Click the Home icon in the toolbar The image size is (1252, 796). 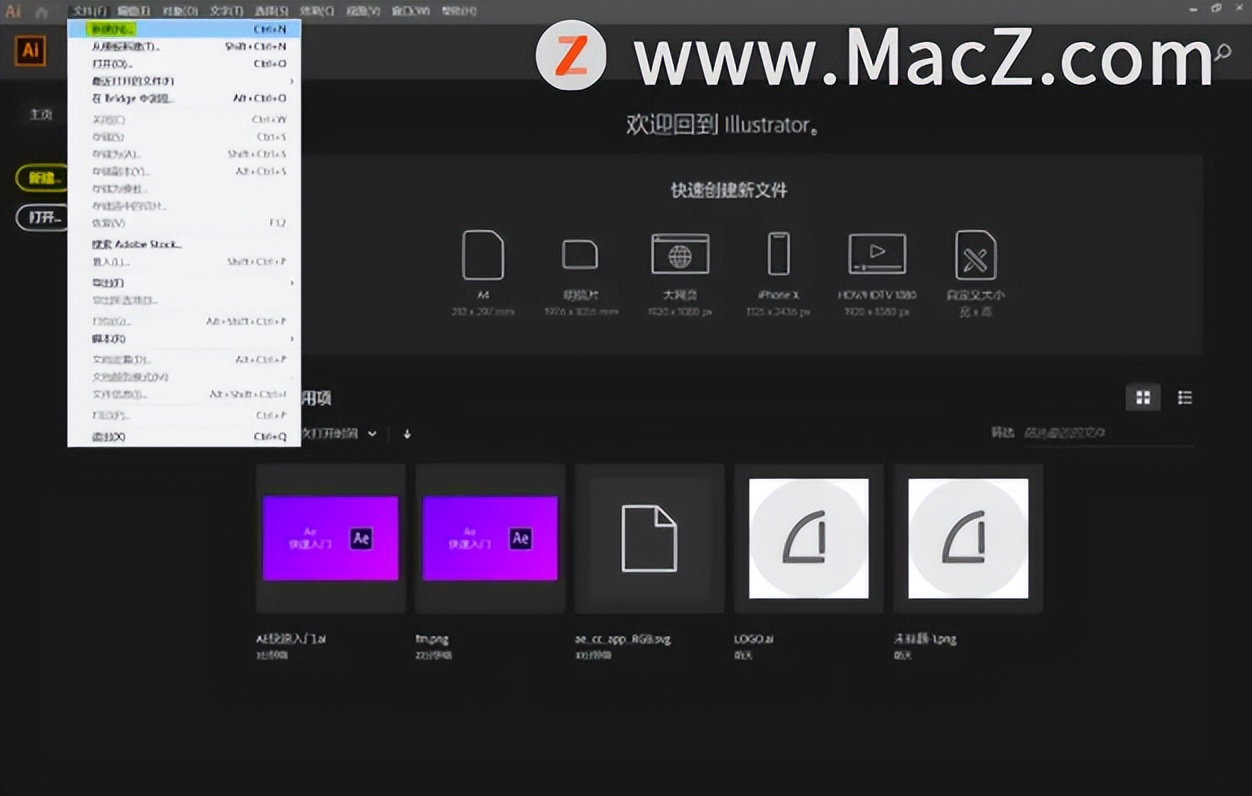tap(41, 11)
